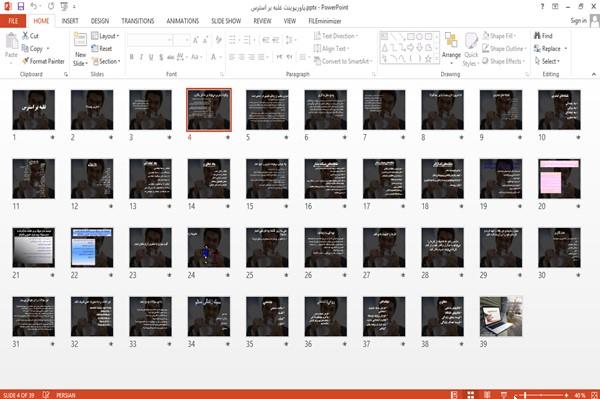Viewport: 600px width, 399px height.
Task: Collapse the ribbon arrow
Action: click(593, 74)
